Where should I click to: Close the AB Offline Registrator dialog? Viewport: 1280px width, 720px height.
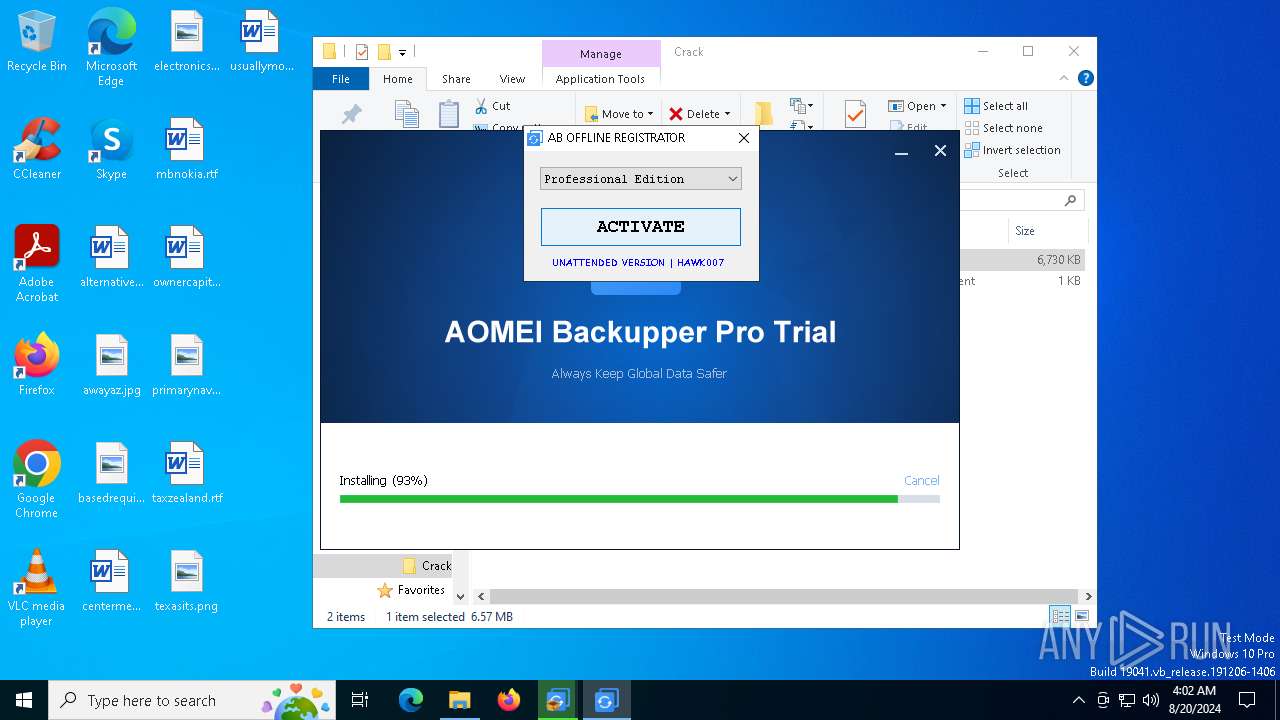743,138
